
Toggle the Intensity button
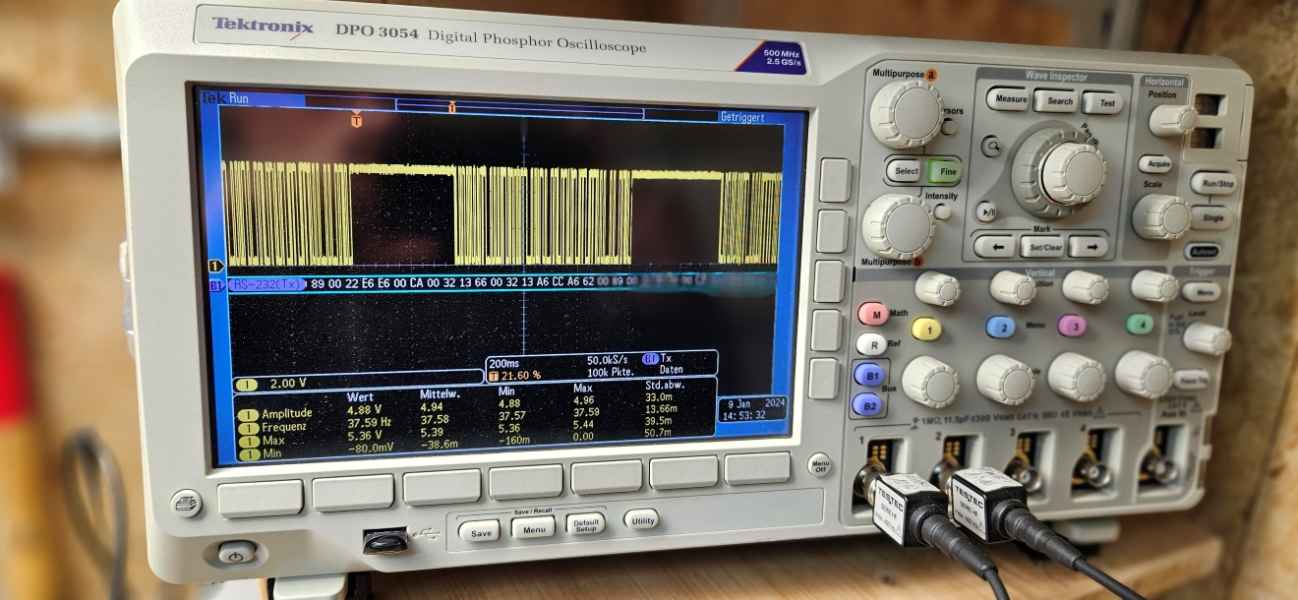click(x=942, y=211)
